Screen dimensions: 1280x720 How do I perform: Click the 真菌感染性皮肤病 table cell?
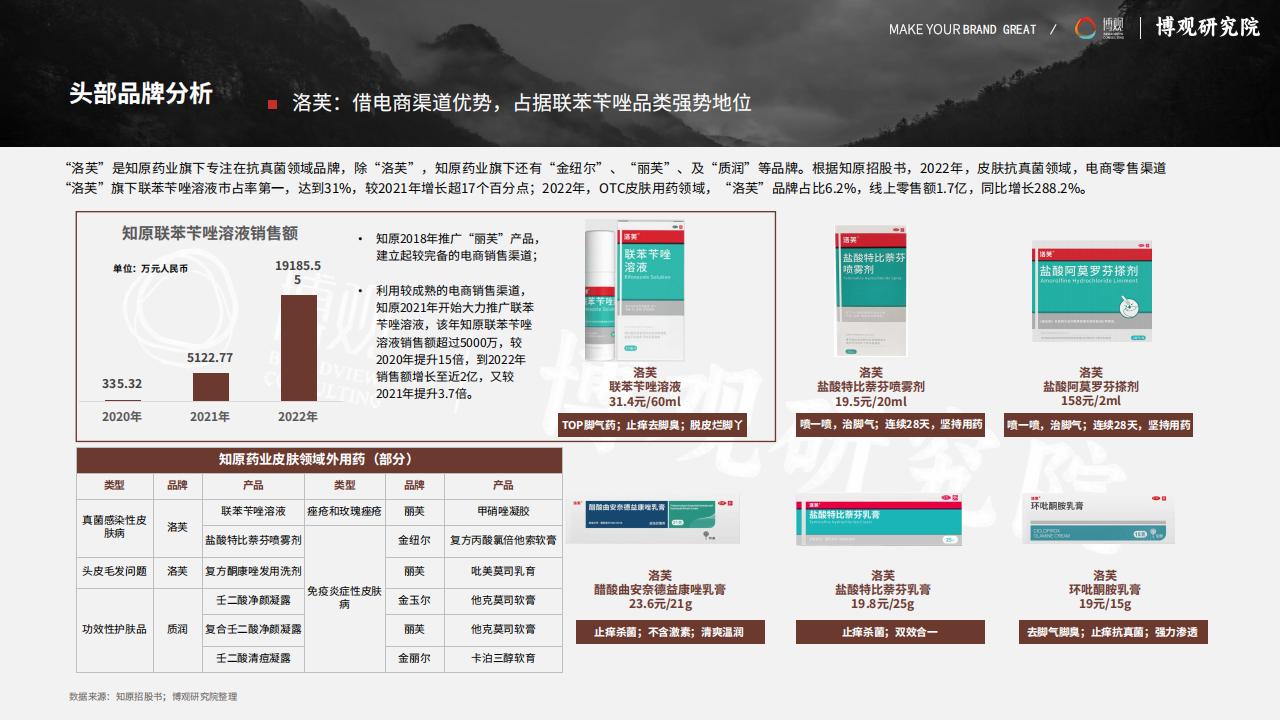(x=114, y=526)
